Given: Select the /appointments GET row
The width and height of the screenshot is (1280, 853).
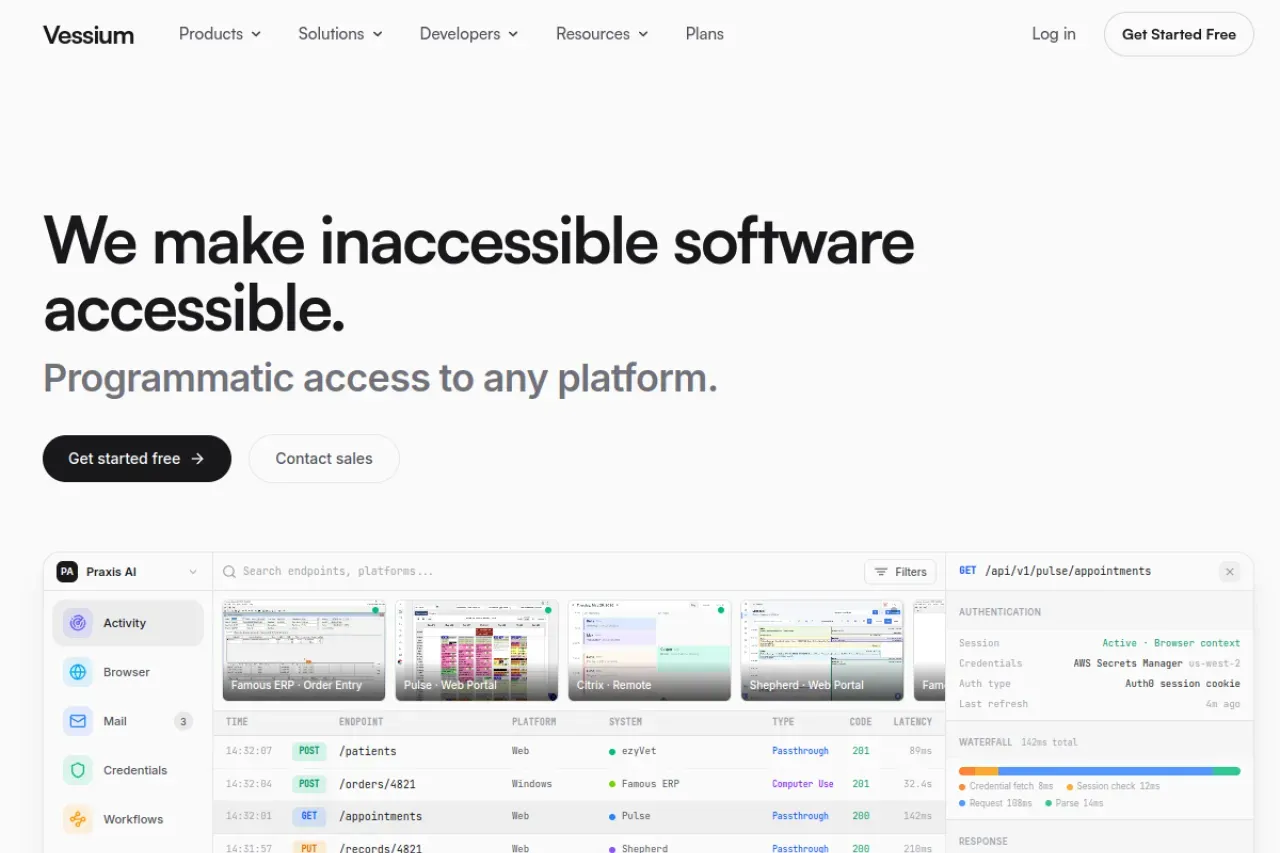Looking at the screenshot, I should coord(579,816).
